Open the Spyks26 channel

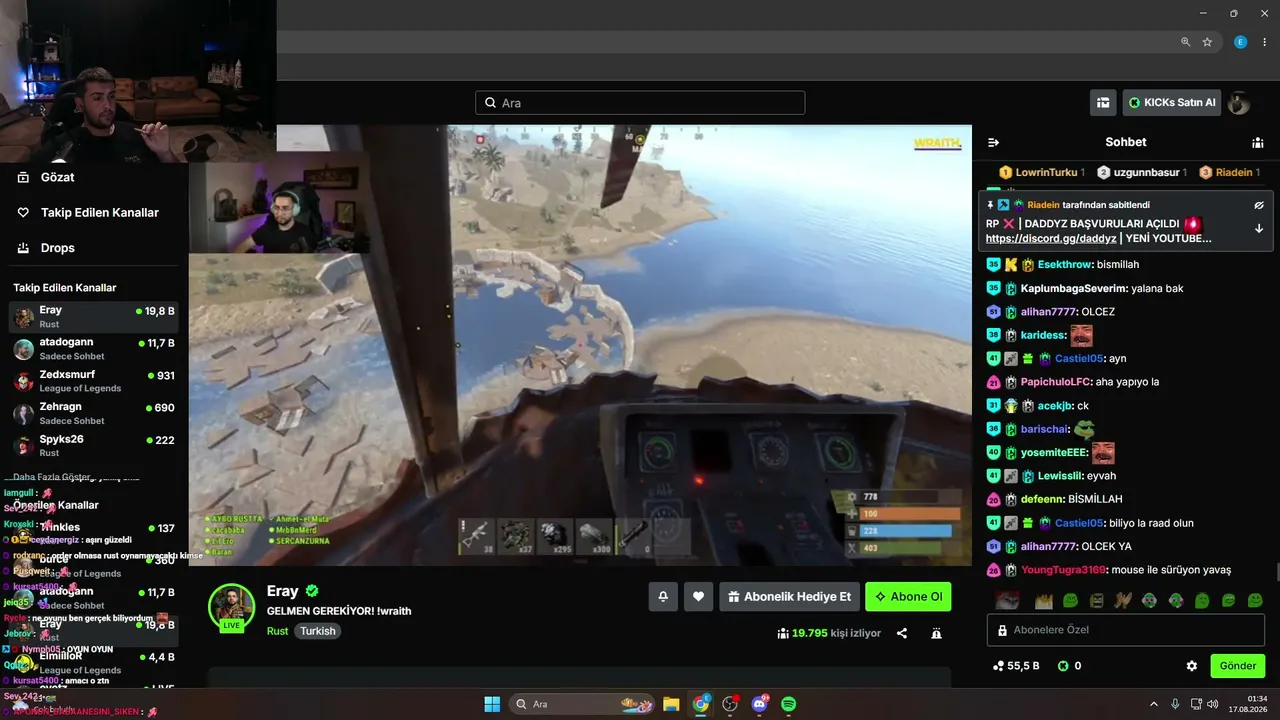[x=94, y=445]
